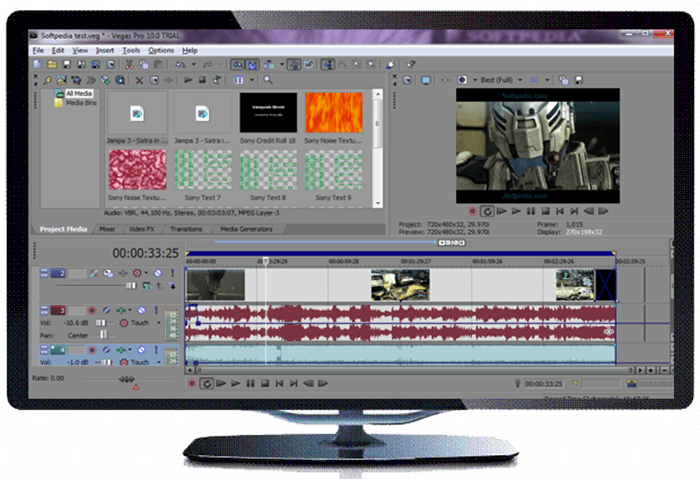Click the What's This help icon
The height and width of the screenshot is (488, 700).
click(411, 65)
